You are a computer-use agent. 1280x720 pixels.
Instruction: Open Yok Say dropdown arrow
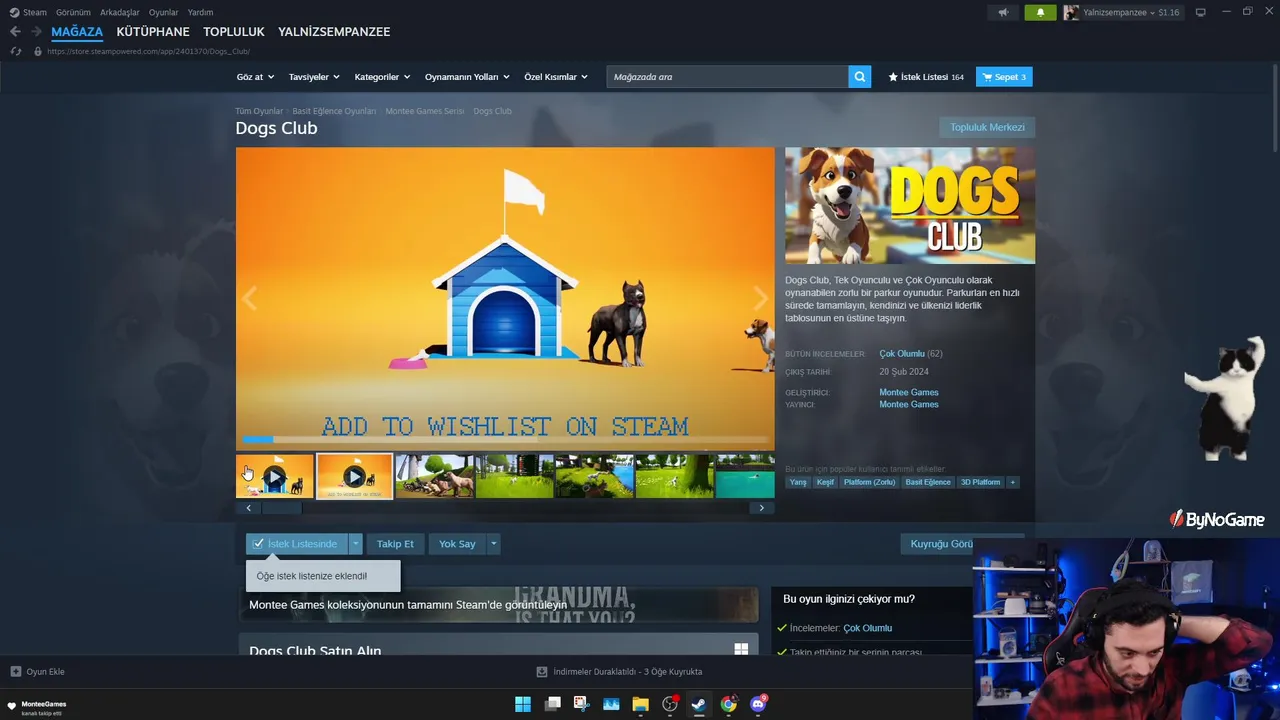[493, 544]
